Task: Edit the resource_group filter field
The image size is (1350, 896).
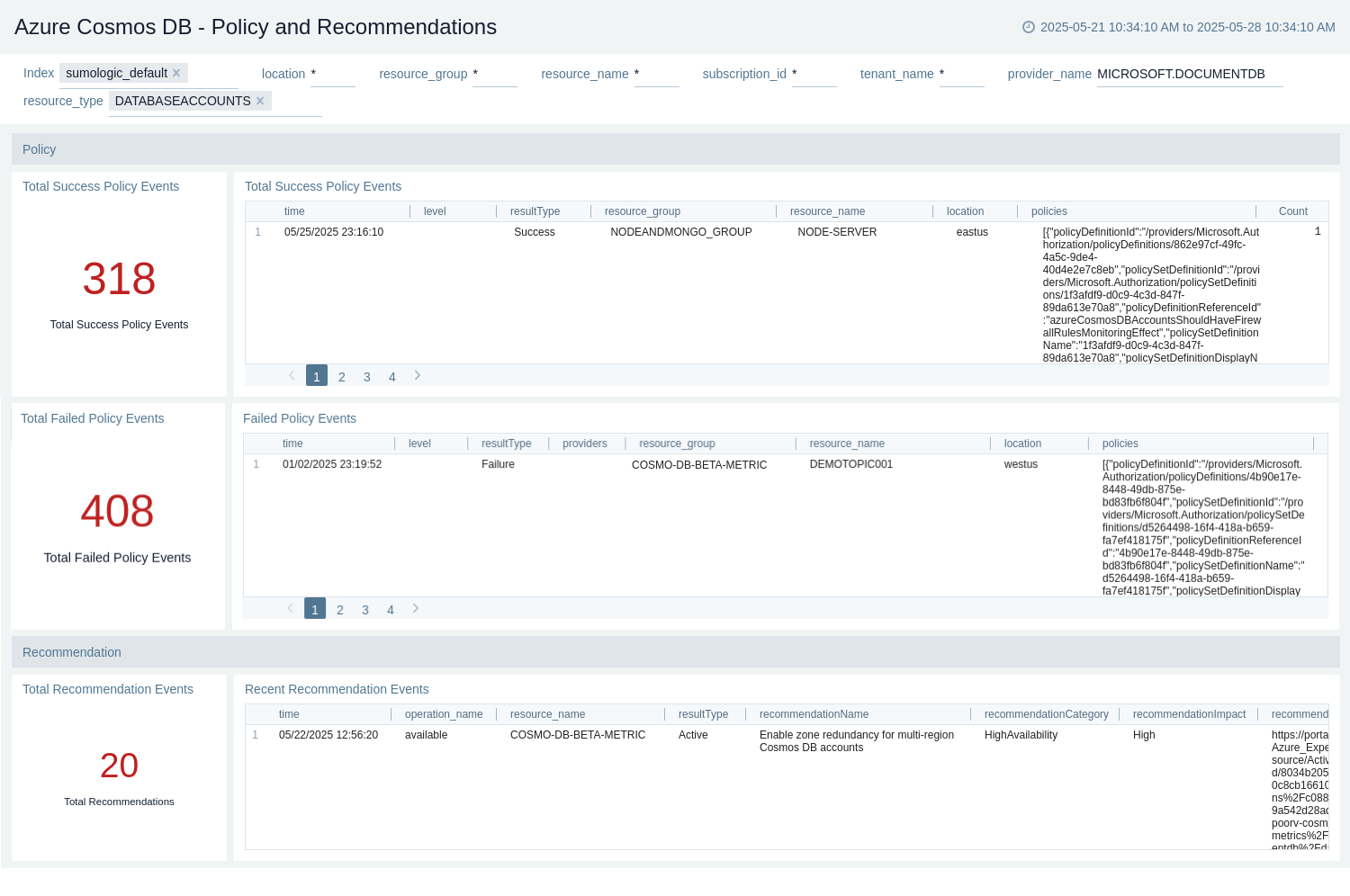Action: tap(495, 74)
